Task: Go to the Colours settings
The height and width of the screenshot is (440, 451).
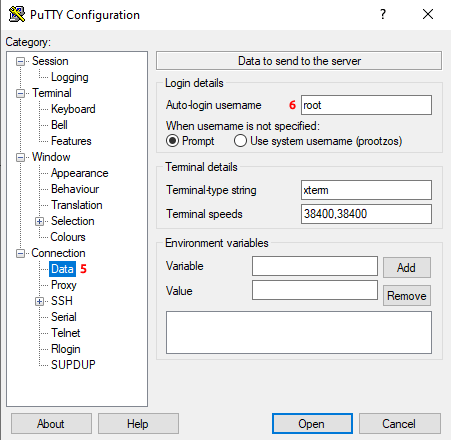Action: click(x=68, y=237)
